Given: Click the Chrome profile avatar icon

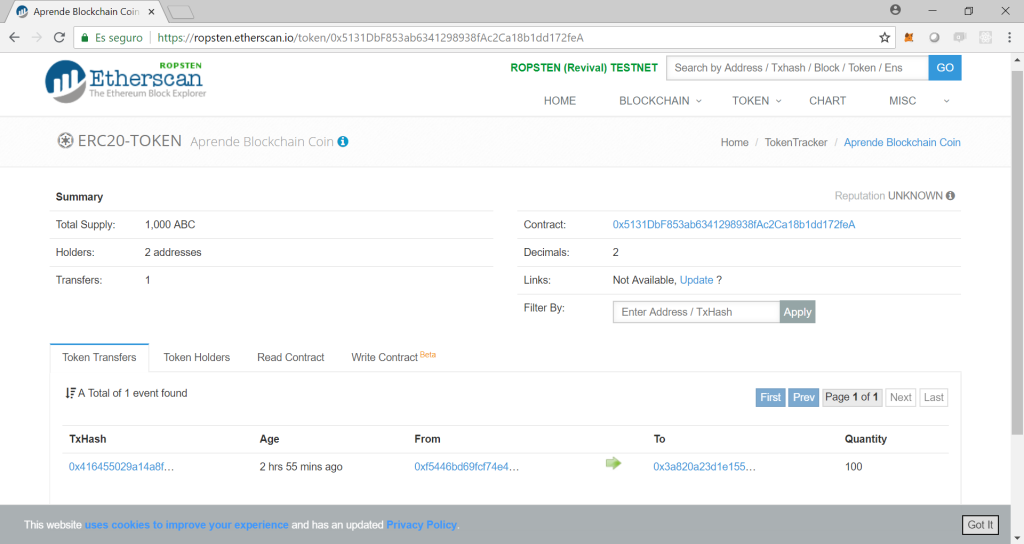Looking at the screenshot, I should click(895, 10).
